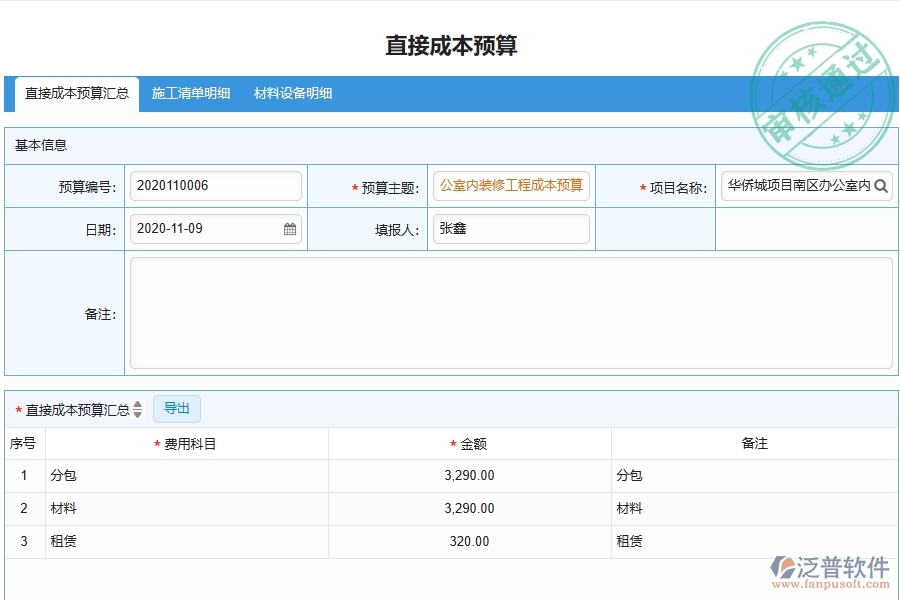Open the 公室内装修工程成本预算 budget topic
This screenshot has width=900, height=600.
point(511,186)
